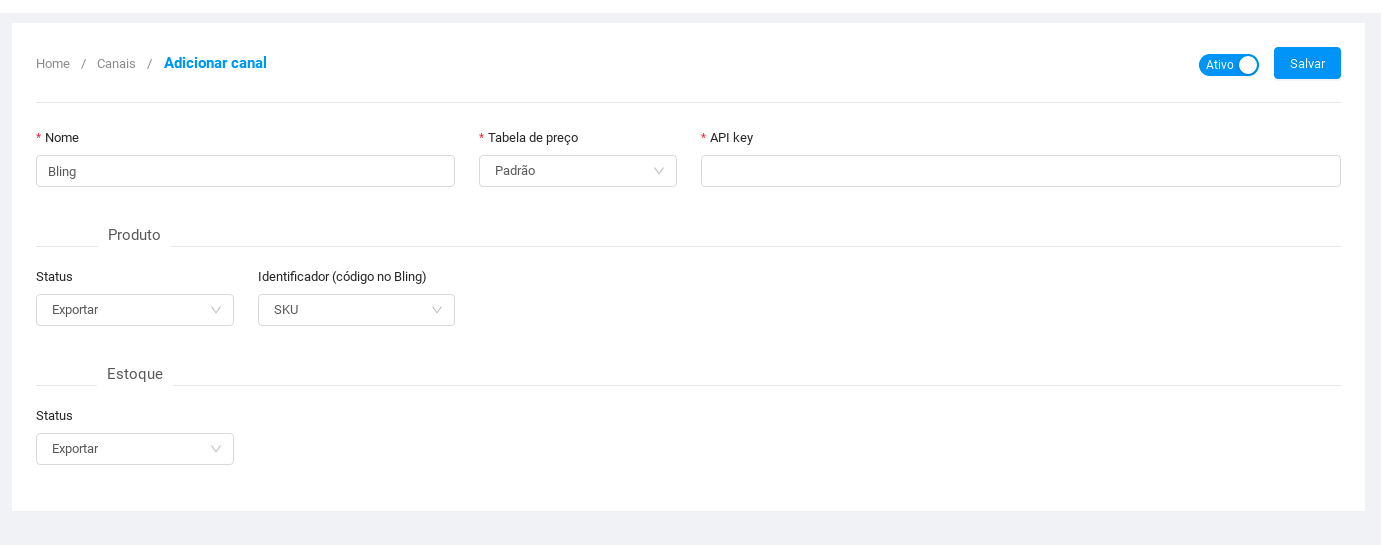This screenshot has height=545, width=1388.
Task: Click into the API key field
Action: pos(1020,171)
